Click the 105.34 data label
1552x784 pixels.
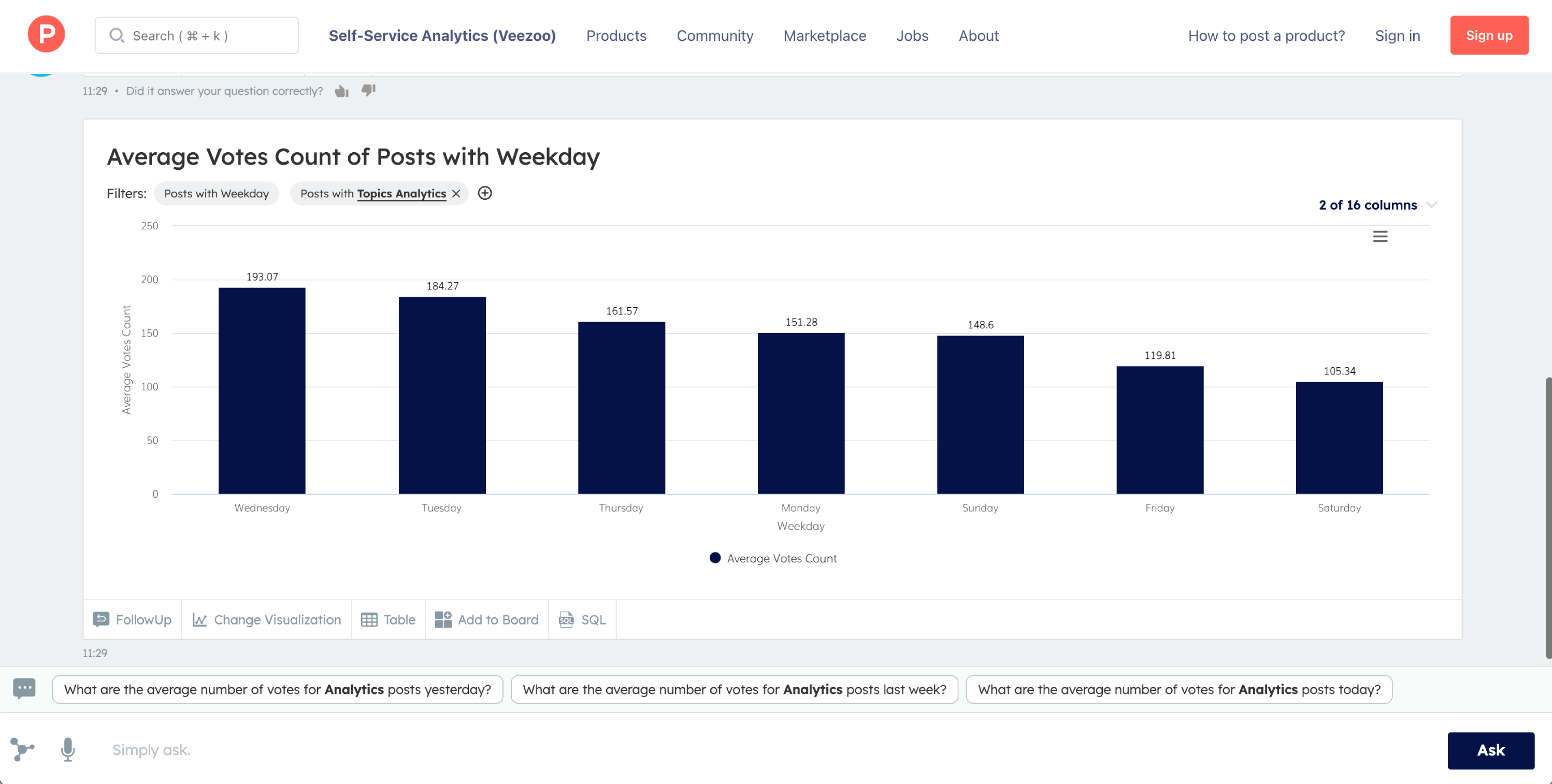click(x=1339, y=371)
